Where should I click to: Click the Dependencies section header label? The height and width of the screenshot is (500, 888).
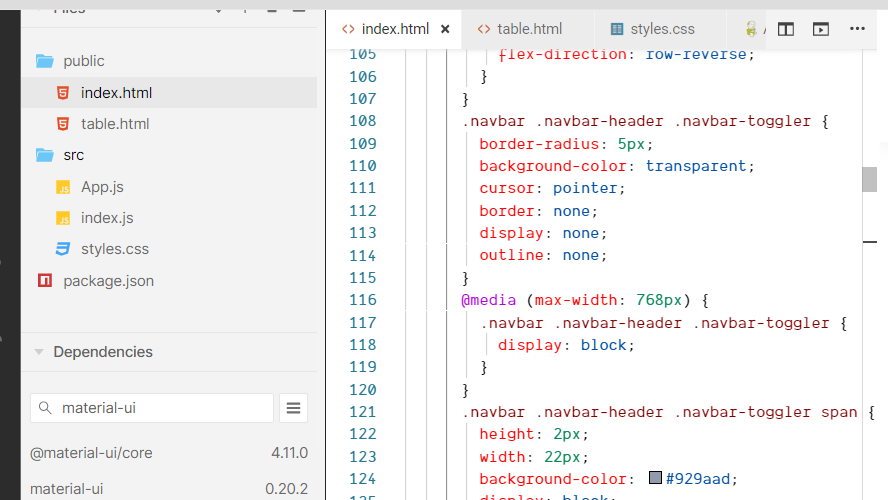pos(103,352)
